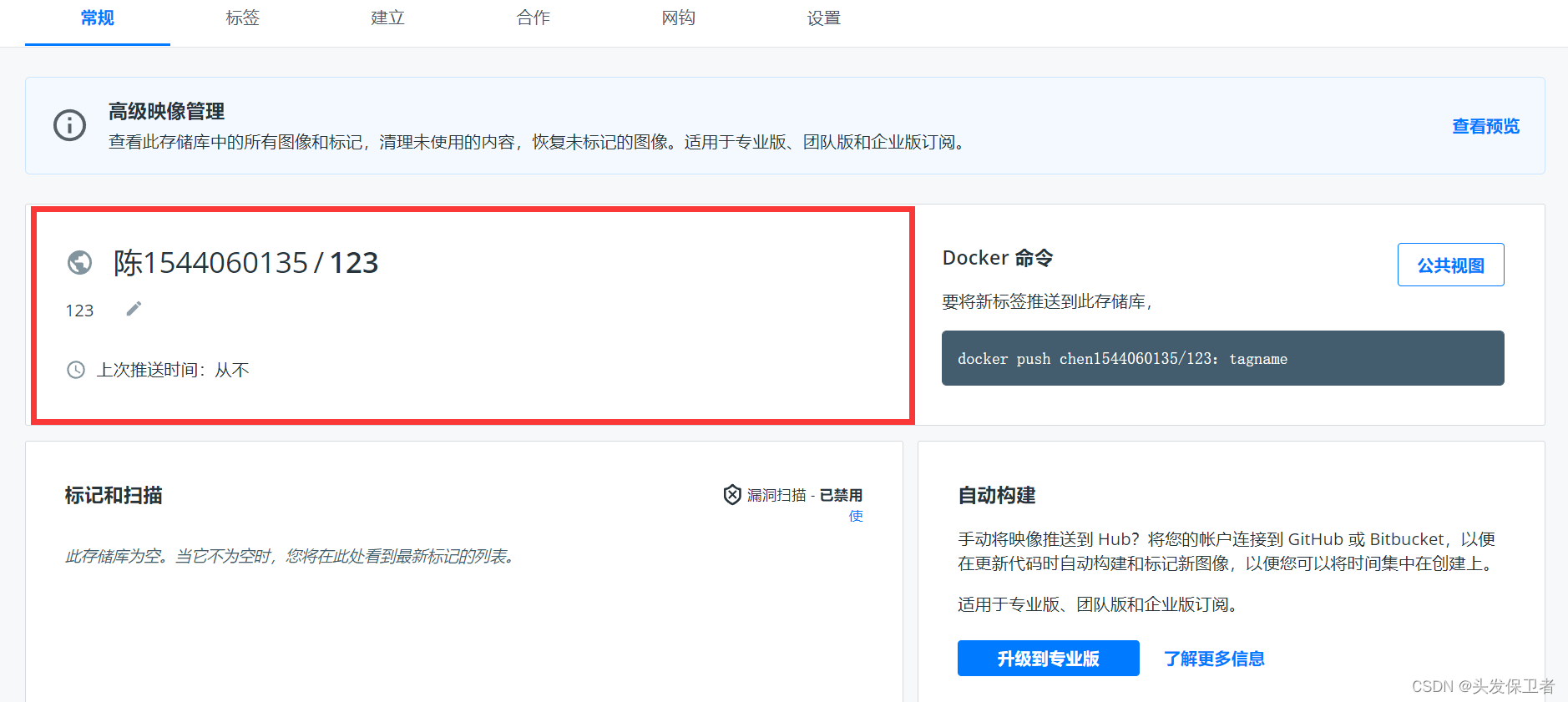Click the 此存储库为空 empty notice text
Screen dimensions: 1568x702
(289, 556)
